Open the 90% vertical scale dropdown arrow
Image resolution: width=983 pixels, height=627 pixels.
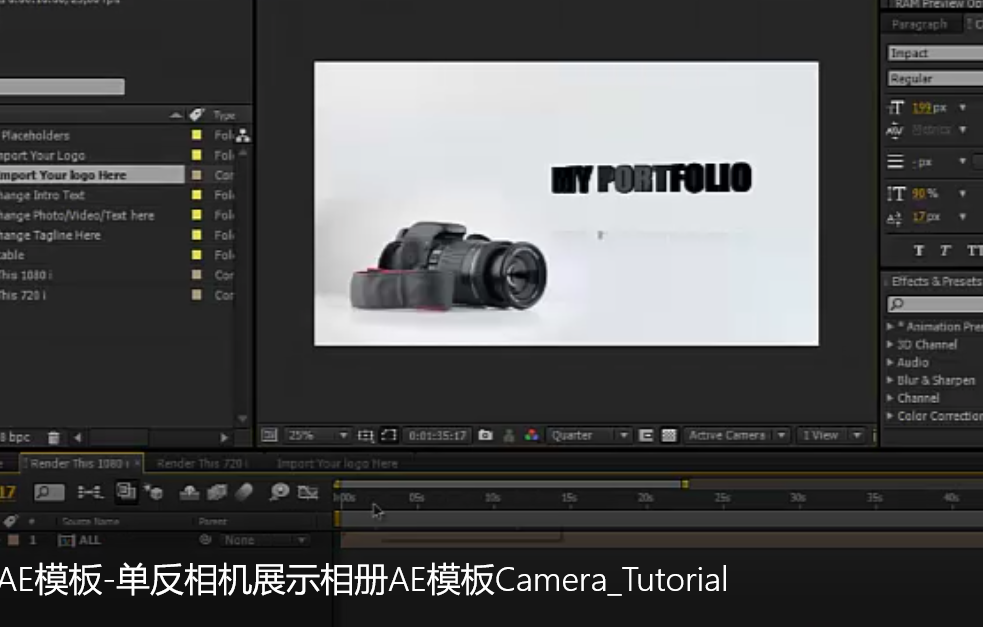(x=962, y=194)
